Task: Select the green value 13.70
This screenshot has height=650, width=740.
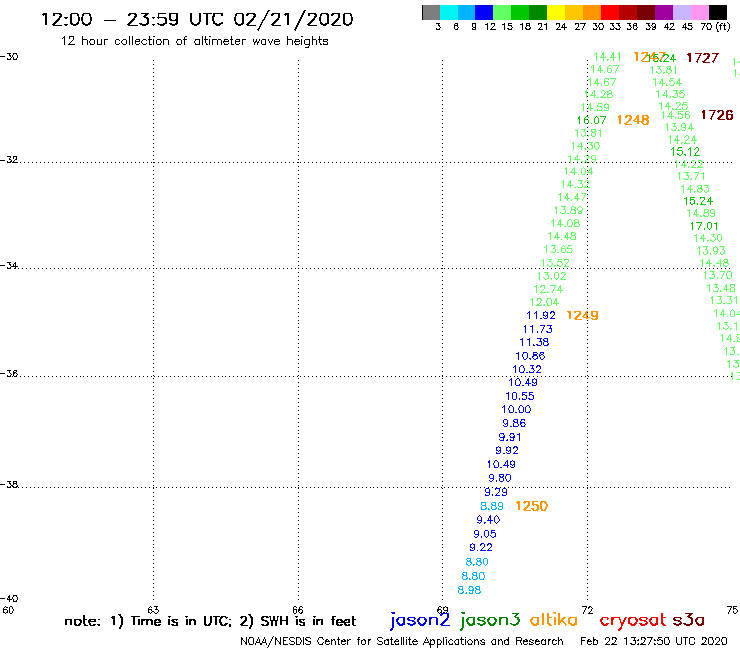Action: [717, 275]
